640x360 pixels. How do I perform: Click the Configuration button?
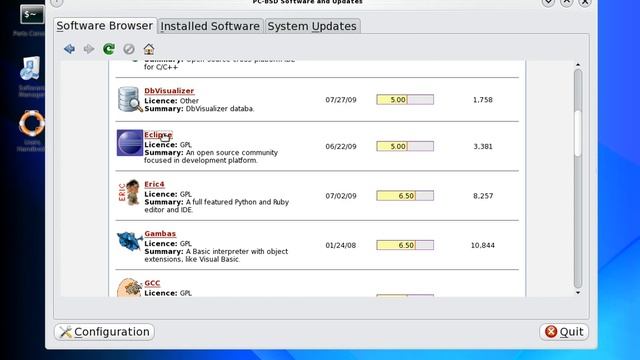pyautogui.click(x=104, y=332)
